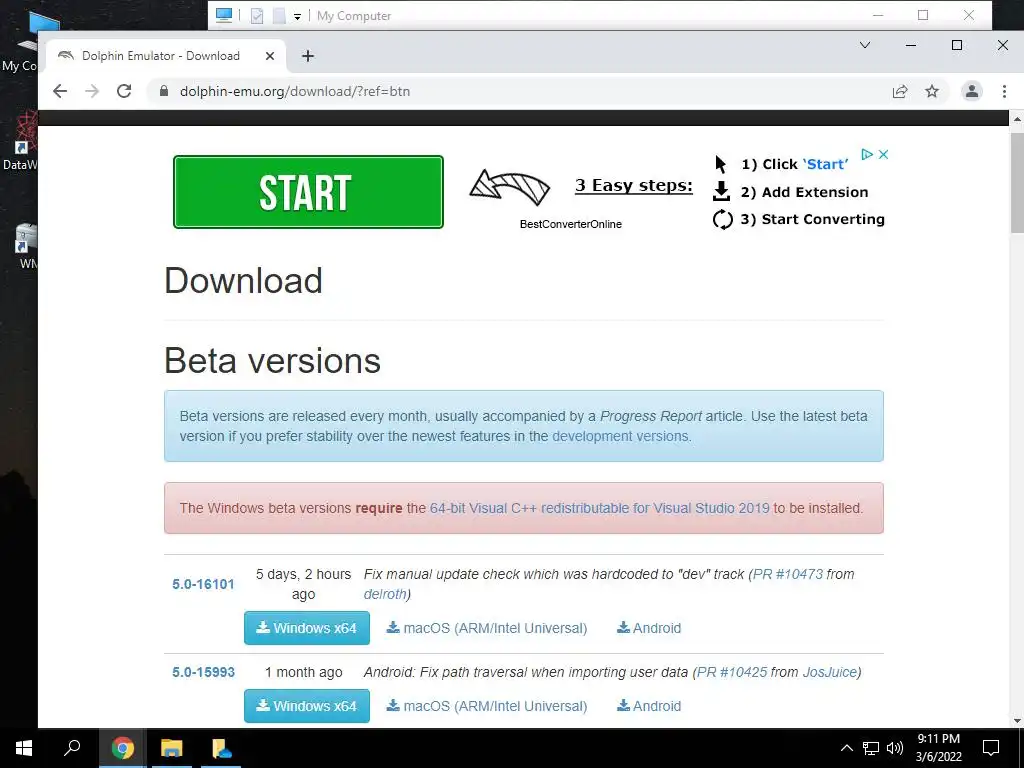The width and height of the screenshot is (1024, 768).
Task: Close the ad with the X icon
Action: point(884,155)
